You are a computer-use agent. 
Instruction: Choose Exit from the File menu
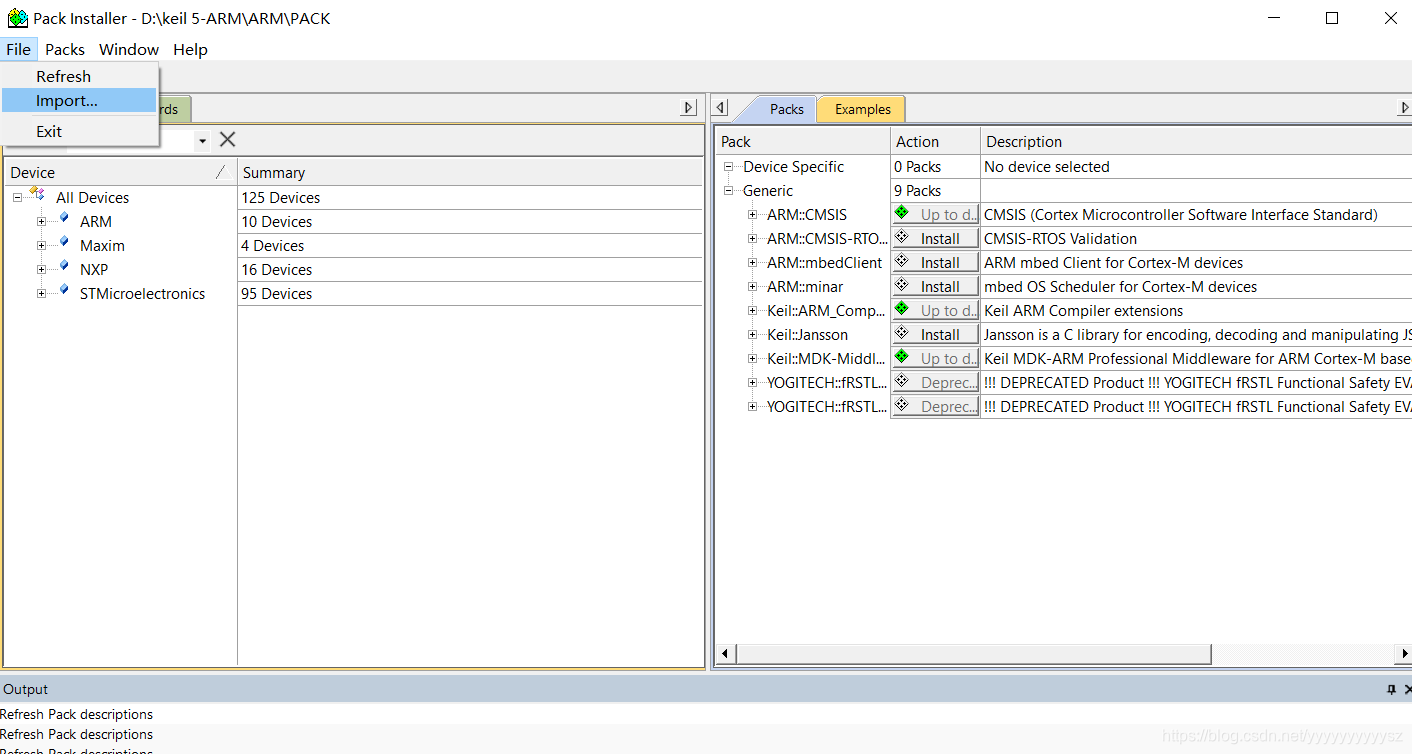click(79, 131)
